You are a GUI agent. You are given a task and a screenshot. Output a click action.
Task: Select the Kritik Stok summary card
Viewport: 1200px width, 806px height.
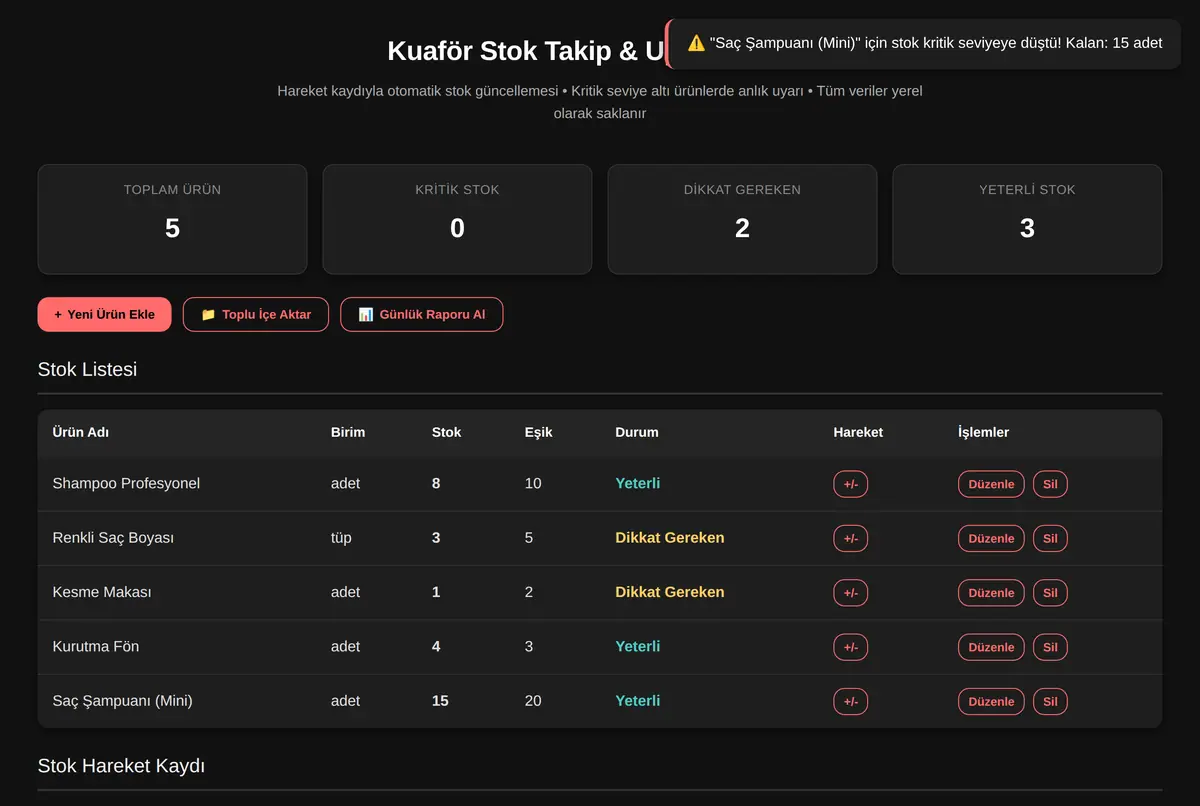[457, 219]
